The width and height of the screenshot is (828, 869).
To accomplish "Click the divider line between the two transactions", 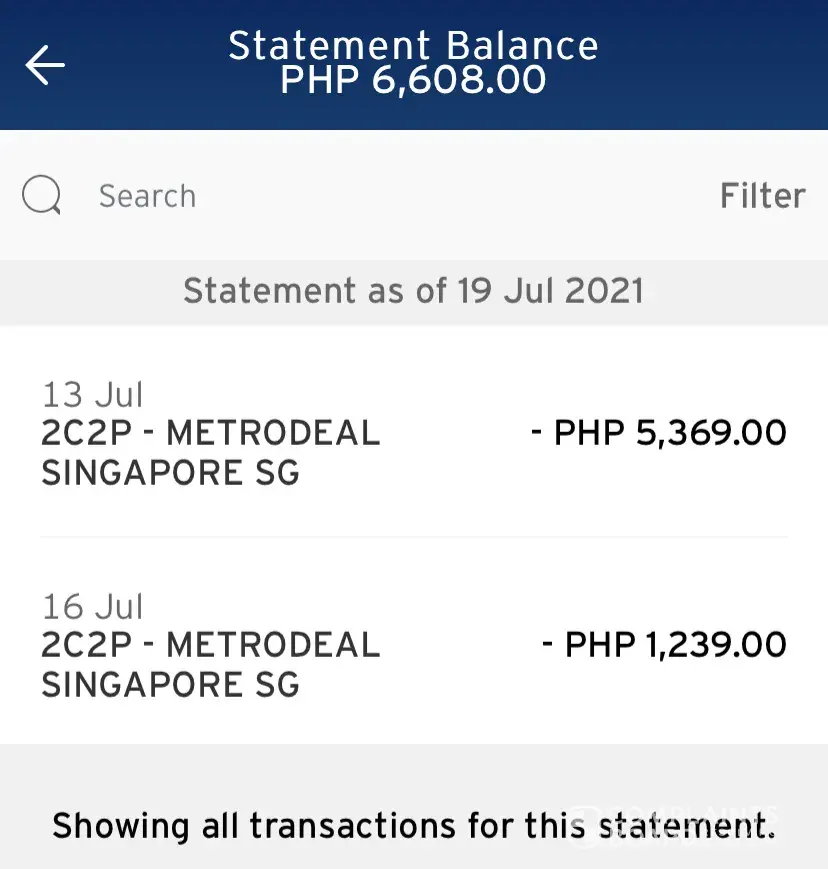I will coord(413,537).
